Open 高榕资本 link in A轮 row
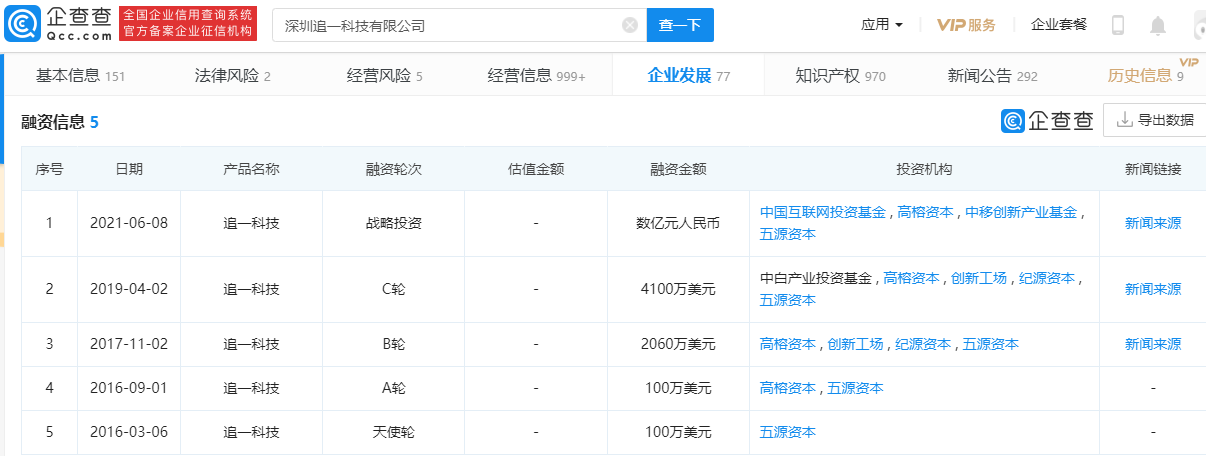Image resolution: width=1206 pixels, height=456 pixels. [x=788, y=388]
